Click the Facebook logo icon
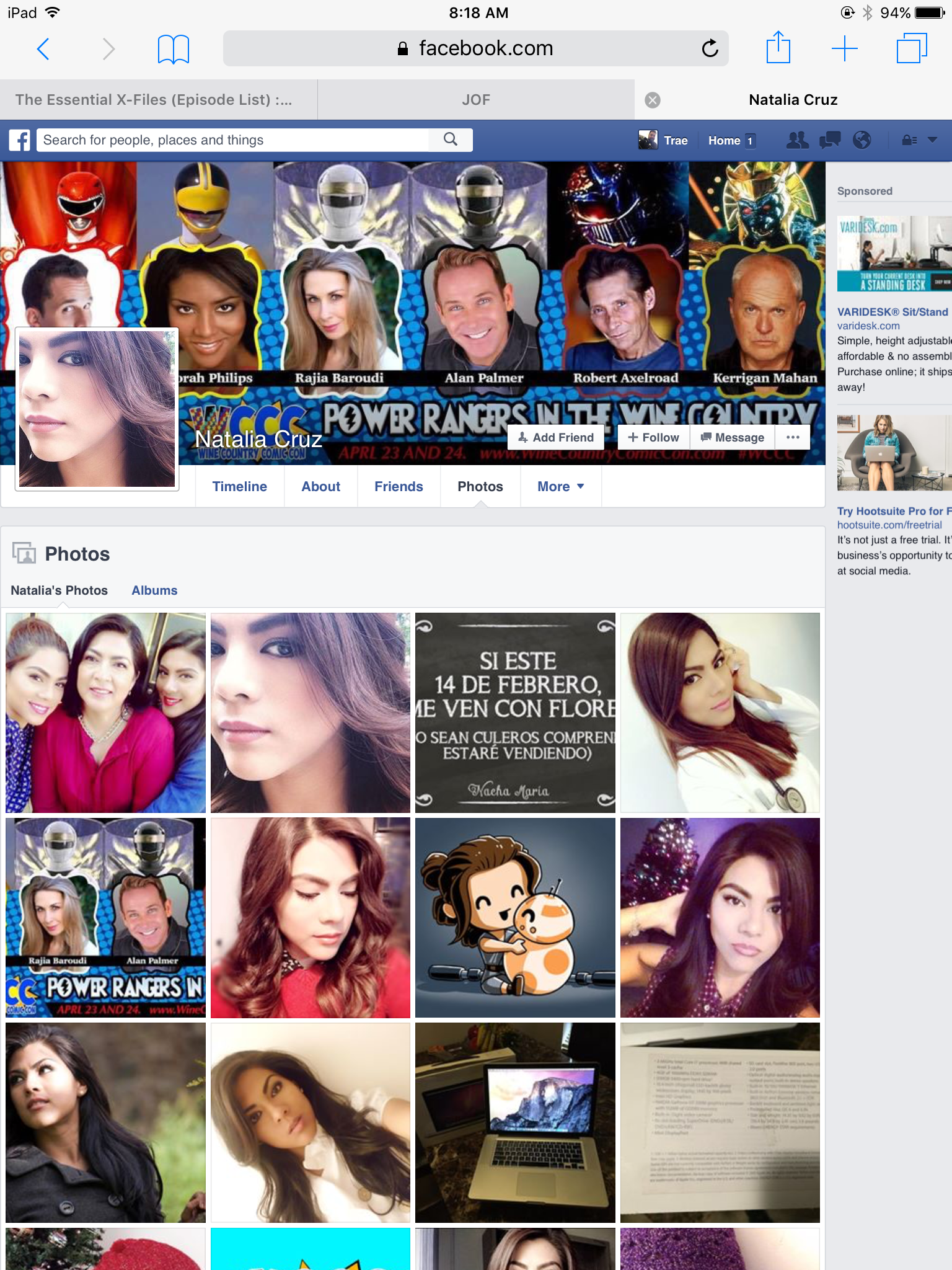This screenshot has height=1270, width=952. click(x=20, y=140)
